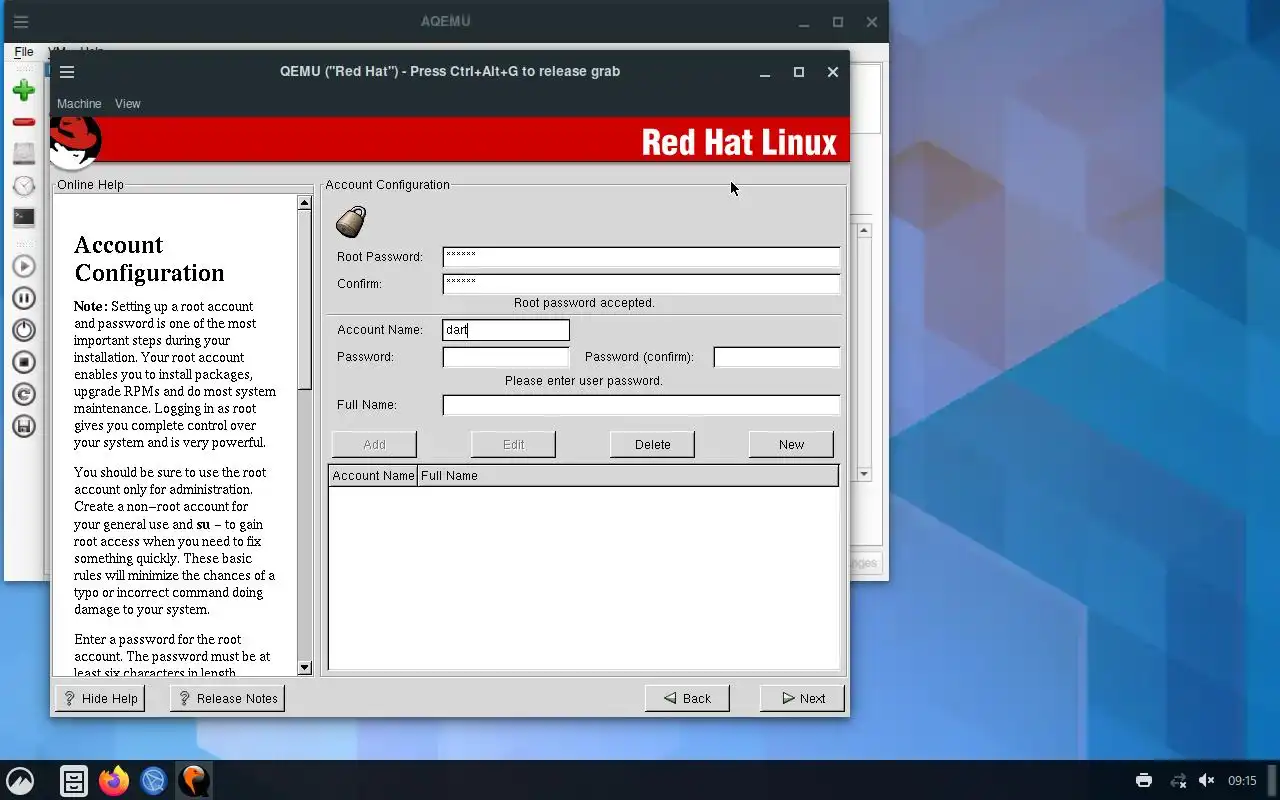Stop the VM with the stop icon
Screen dimensions: 1280x800
(x=23, y=362)
